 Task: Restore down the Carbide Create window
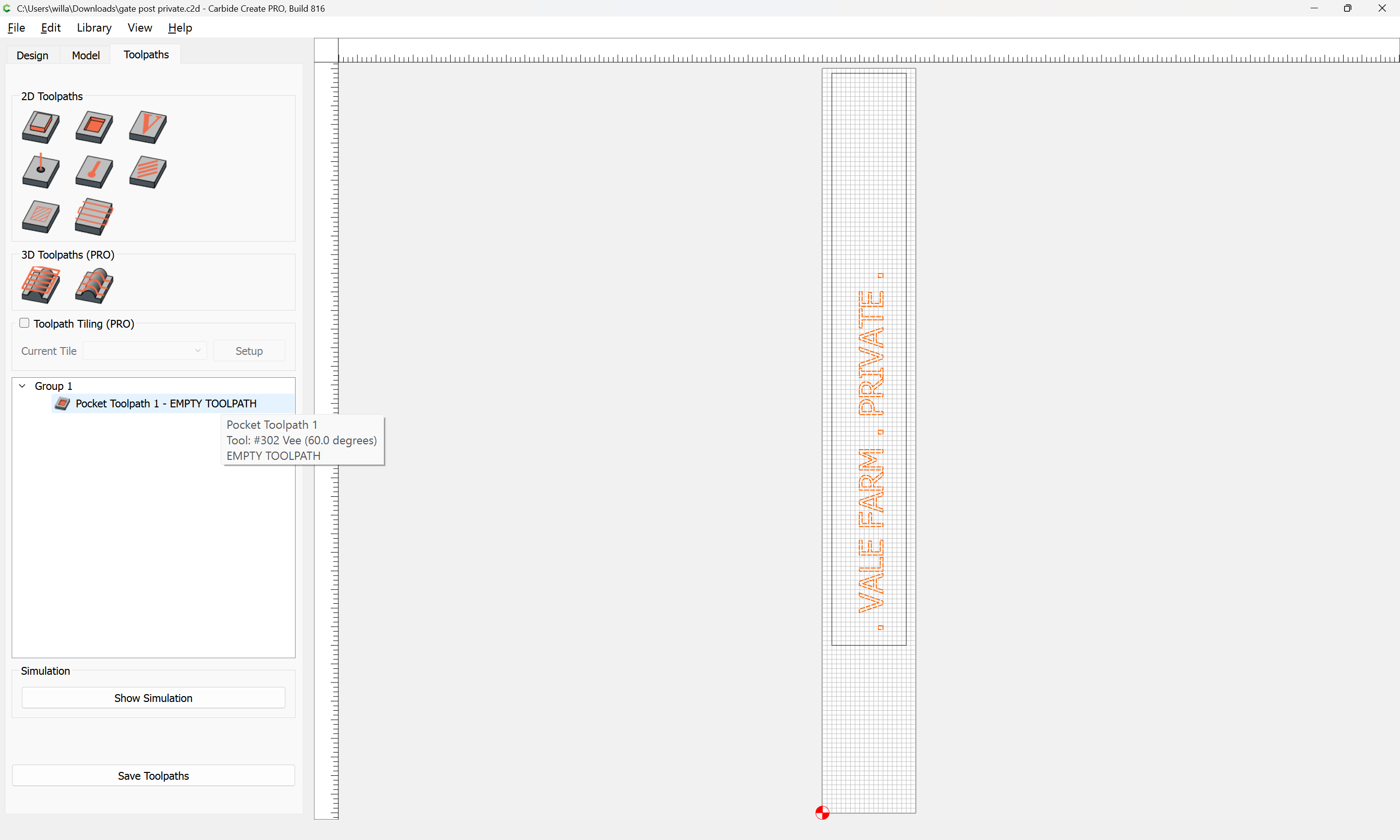pyautogui.click(x=1348, y=8)
